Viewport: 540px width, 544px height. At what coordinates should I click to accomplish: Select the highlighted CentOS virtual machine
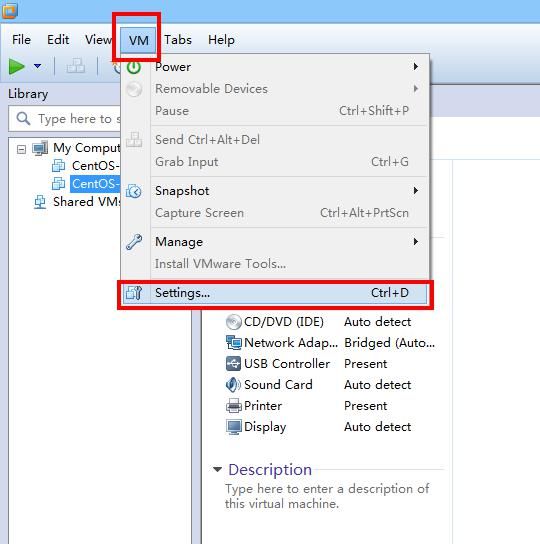[95, 184]
